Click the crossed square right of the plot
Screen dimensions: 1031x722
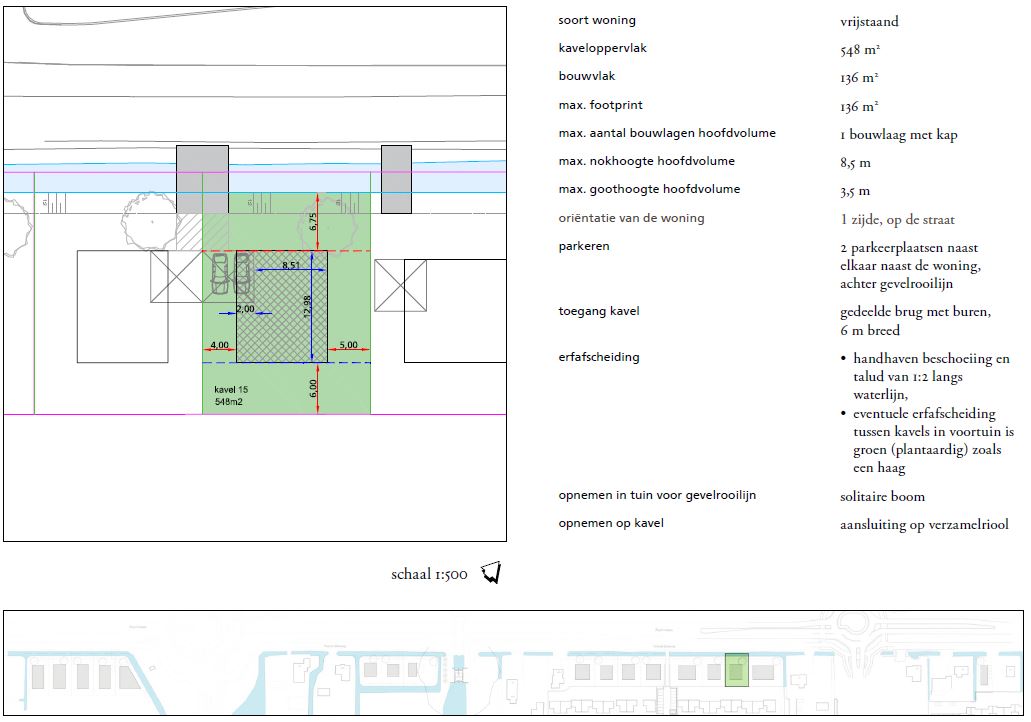click(x=400, y=284)
